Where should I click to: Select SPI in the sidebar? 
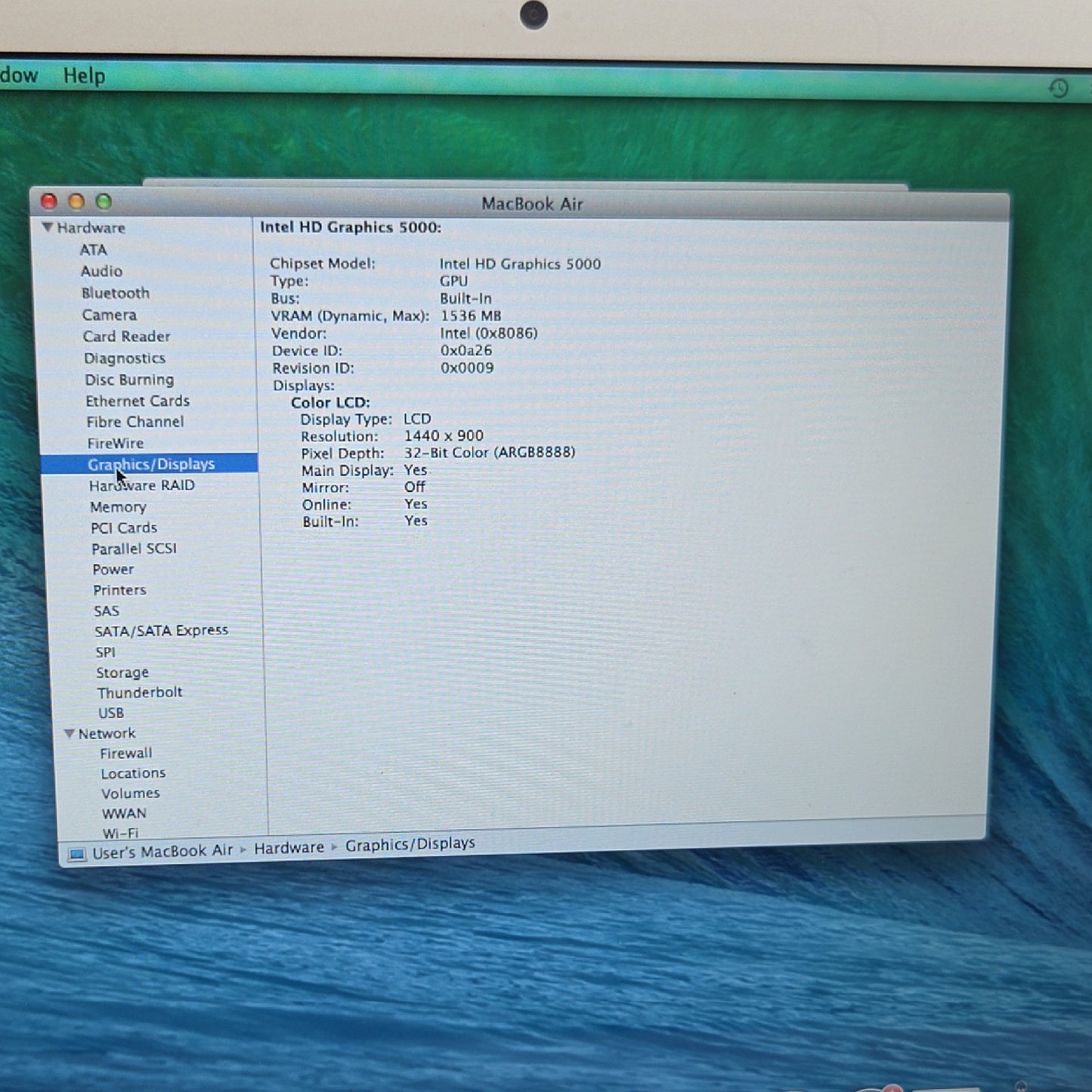(106, 652)
